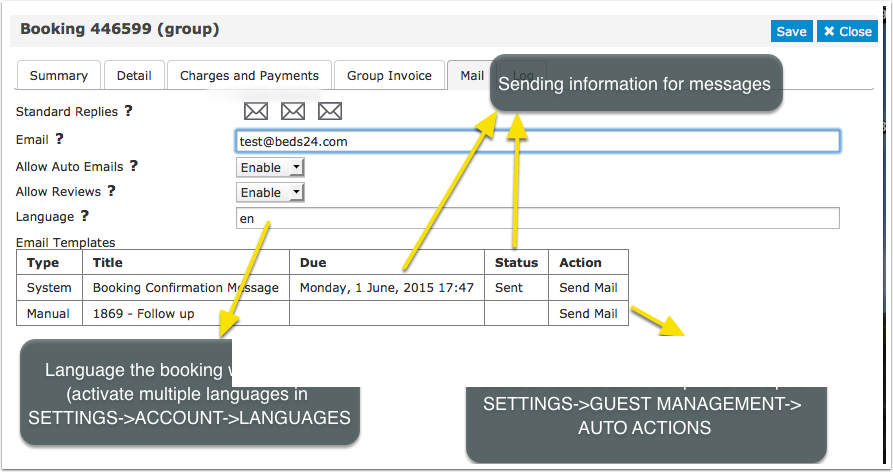Select the 'Monday, 1 June, 2015 17:47' cell
The image size is (893, 472).
click(x=387, y=288)
